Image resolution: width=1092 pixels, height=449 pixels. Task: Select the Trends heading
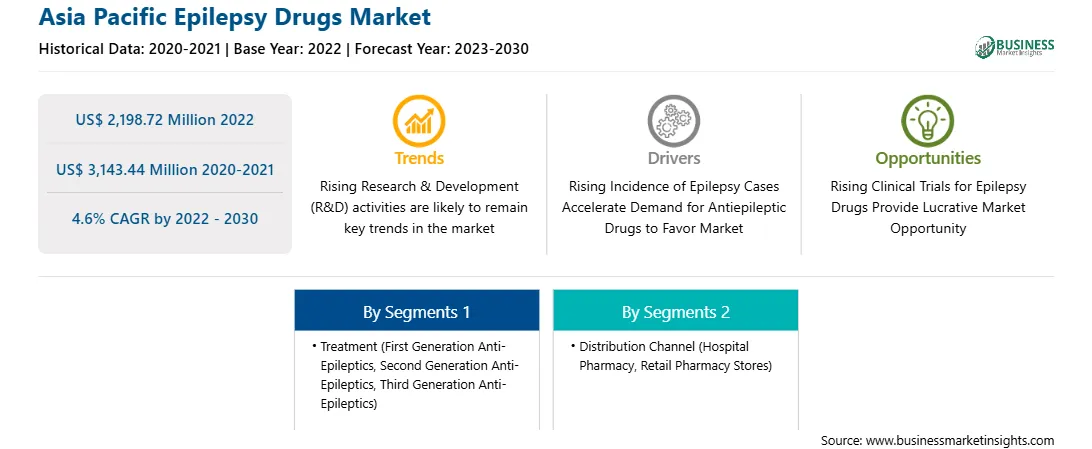coord(419,158)
